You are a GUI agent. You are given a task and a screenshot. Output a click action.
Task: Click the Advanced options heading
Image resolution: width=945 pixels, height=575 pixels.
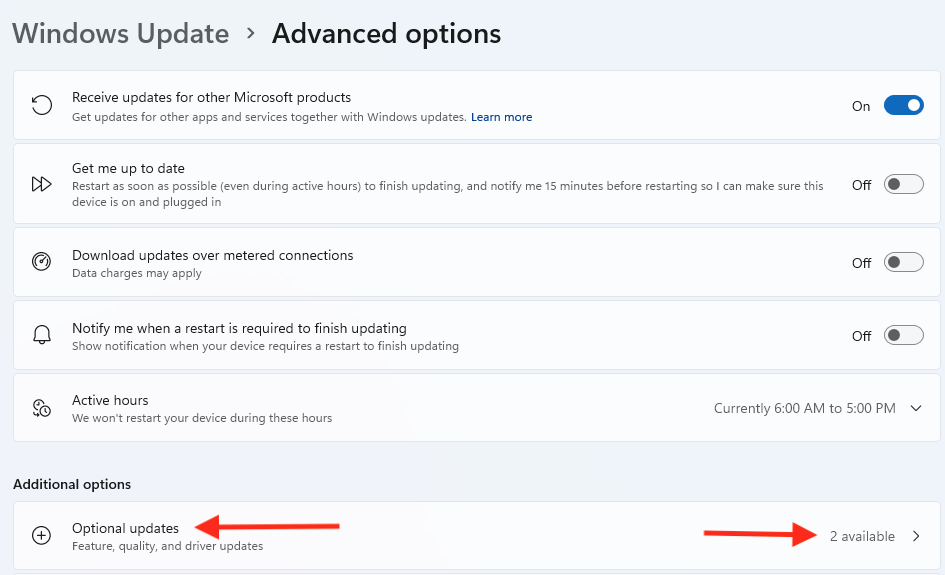click(x=386, y=33)
